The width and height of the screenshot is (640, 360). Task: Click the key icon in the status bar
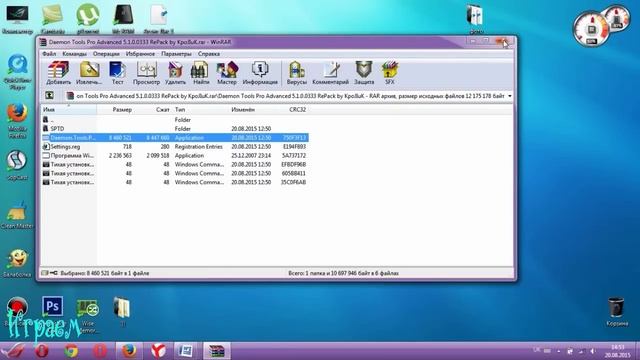[x=53, y=273]
